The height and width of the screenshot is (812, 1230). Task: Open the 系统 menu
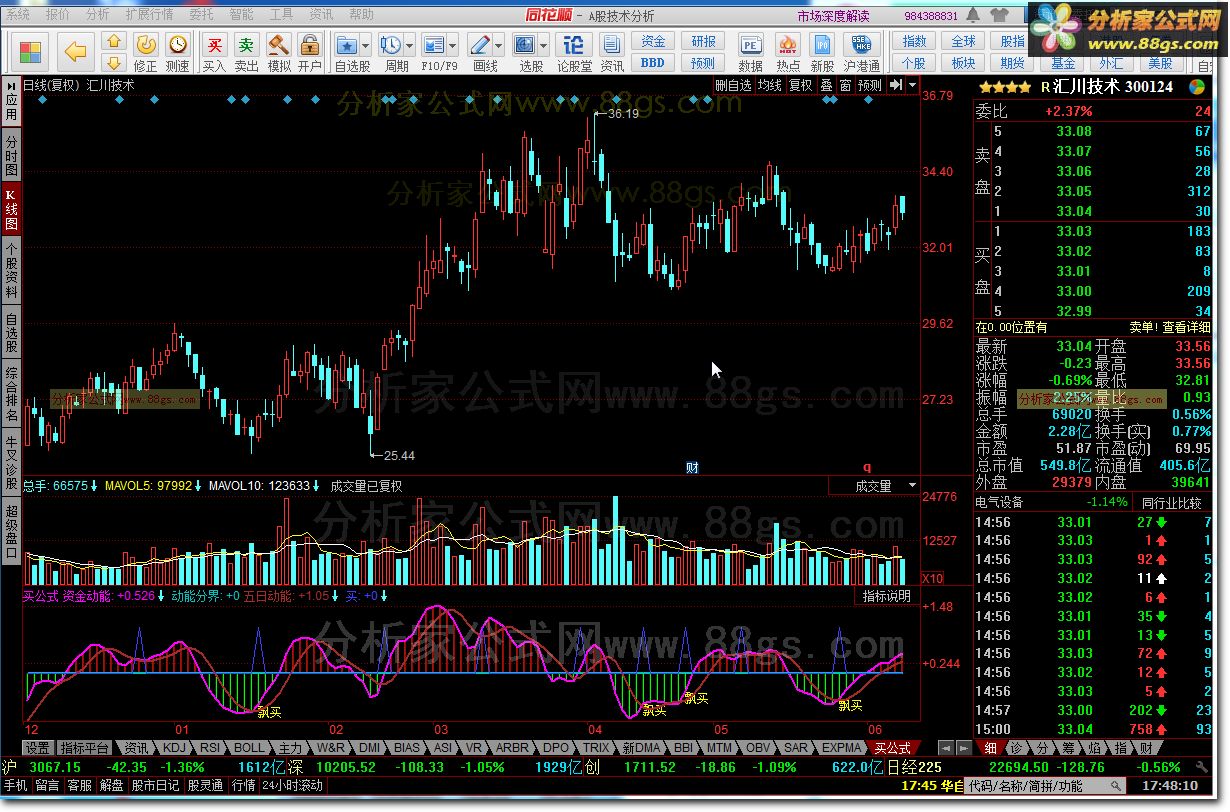18,15
